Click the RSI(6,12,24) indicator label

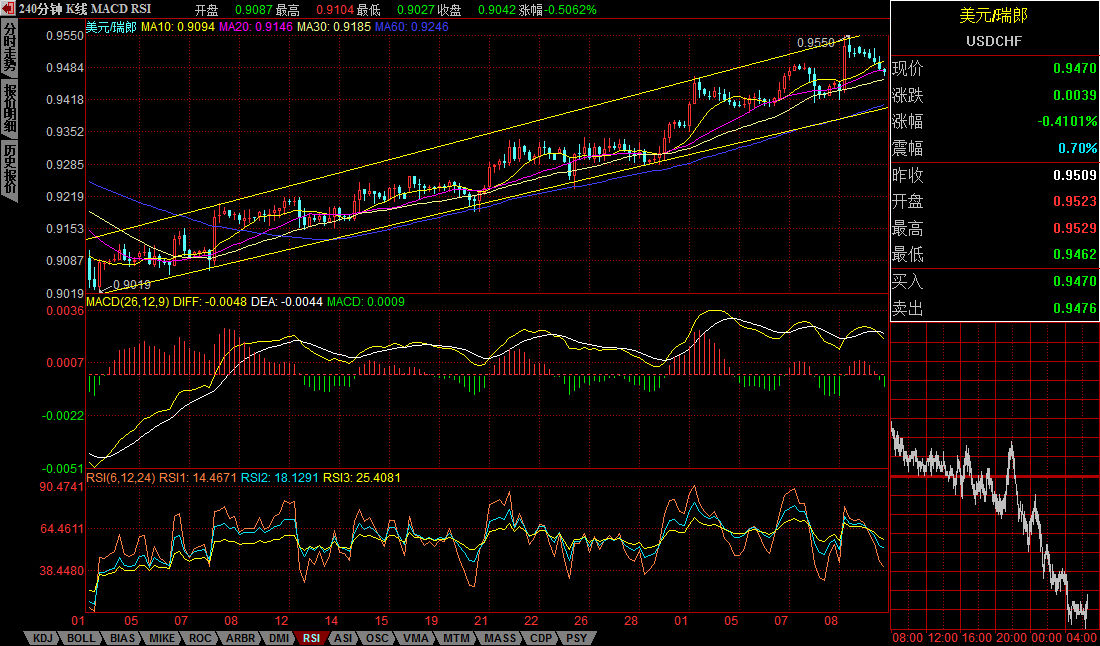click(121, 478)
